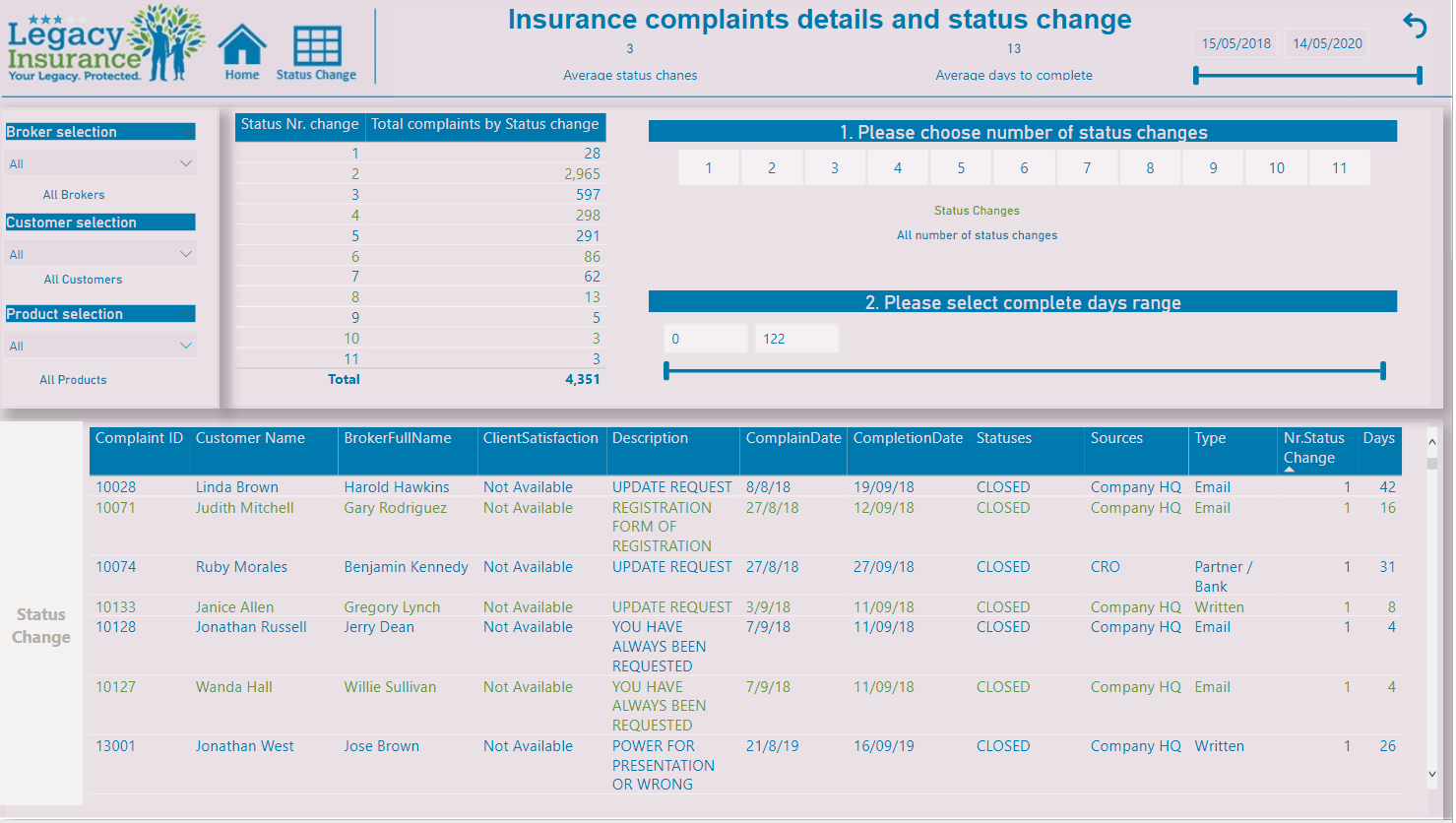Select broker name Gregory Lynch
The height and width of the screenshot is (823, 1456).
pyautogui.click(x=392, y=607)
